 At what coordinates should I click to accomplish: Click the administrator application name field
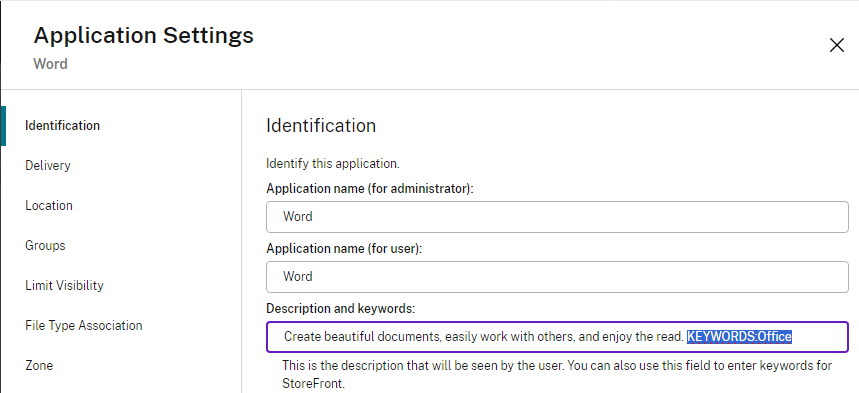(557, 217)
